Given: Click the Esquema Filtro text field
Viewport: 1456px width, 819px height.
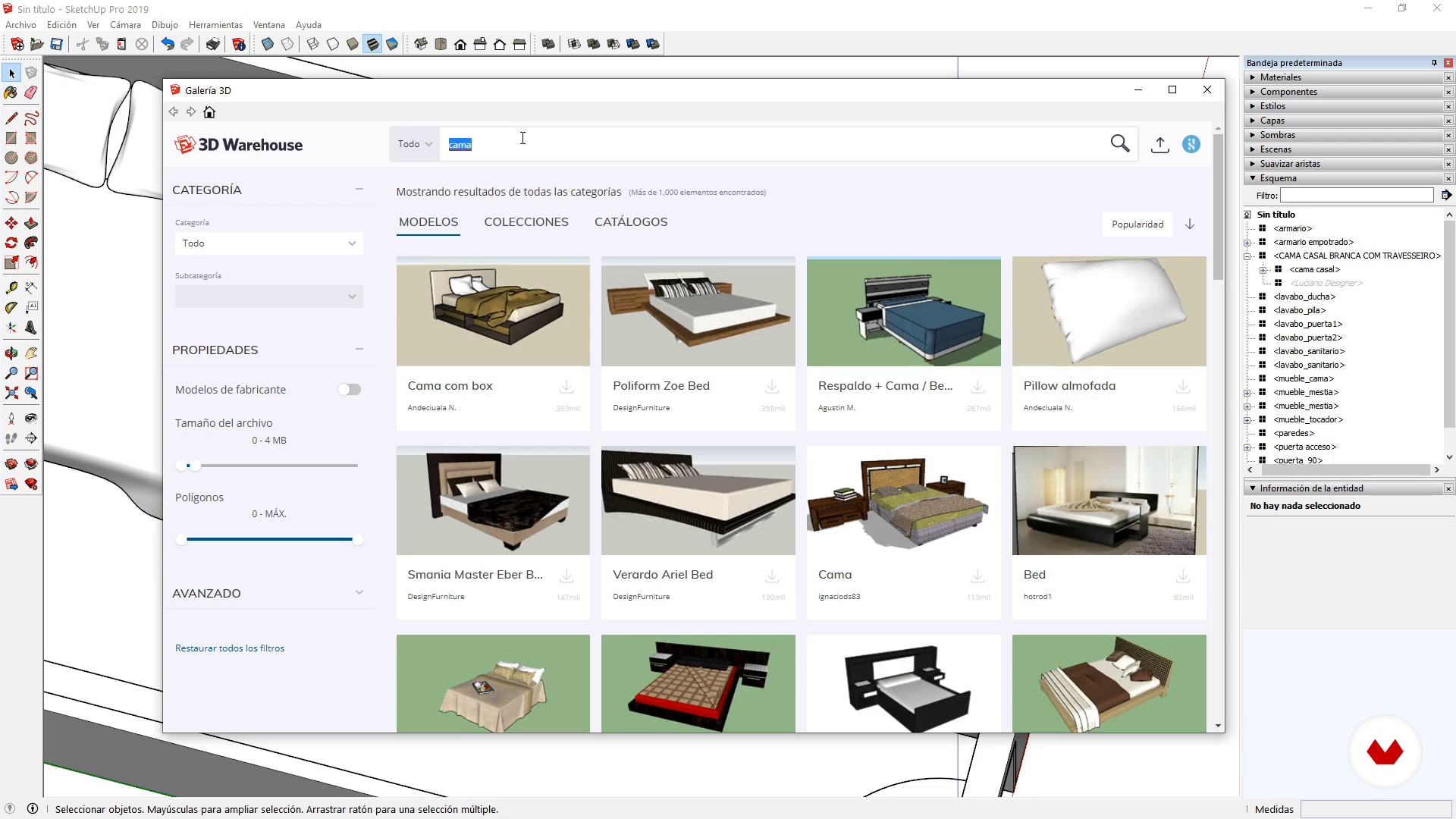Looking at the screenshot, I should point(1357,196).
